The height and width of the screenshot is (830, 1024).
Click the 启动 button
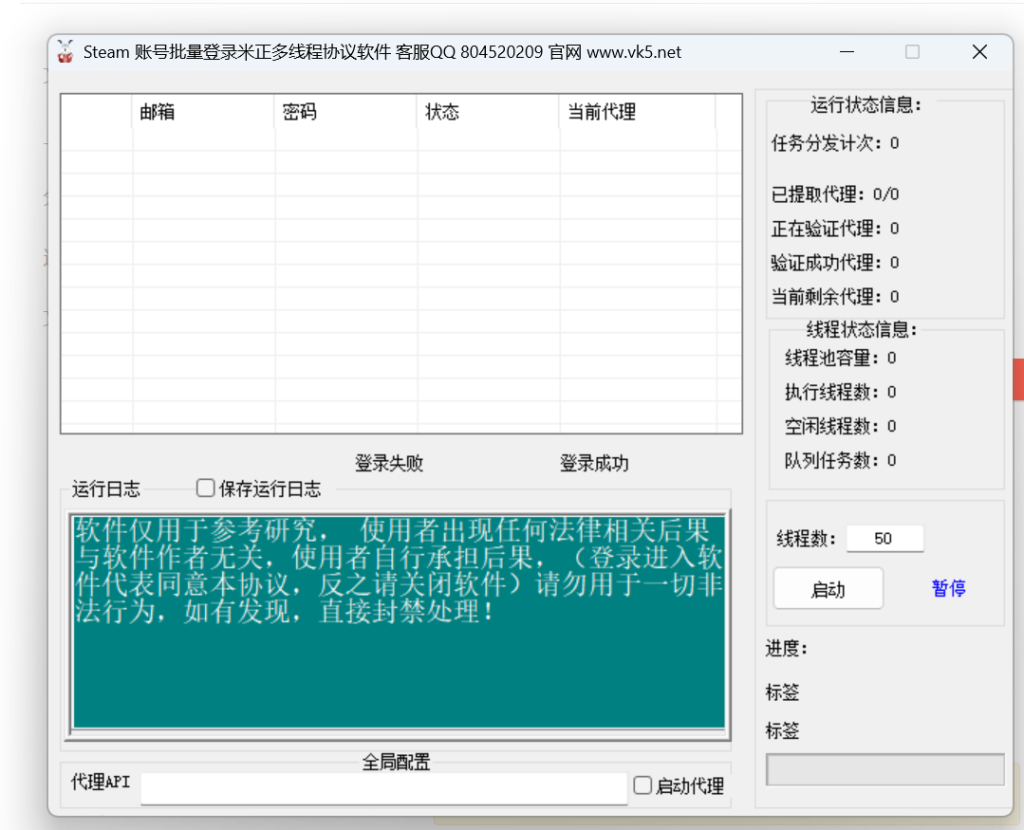tap(828, 588)
